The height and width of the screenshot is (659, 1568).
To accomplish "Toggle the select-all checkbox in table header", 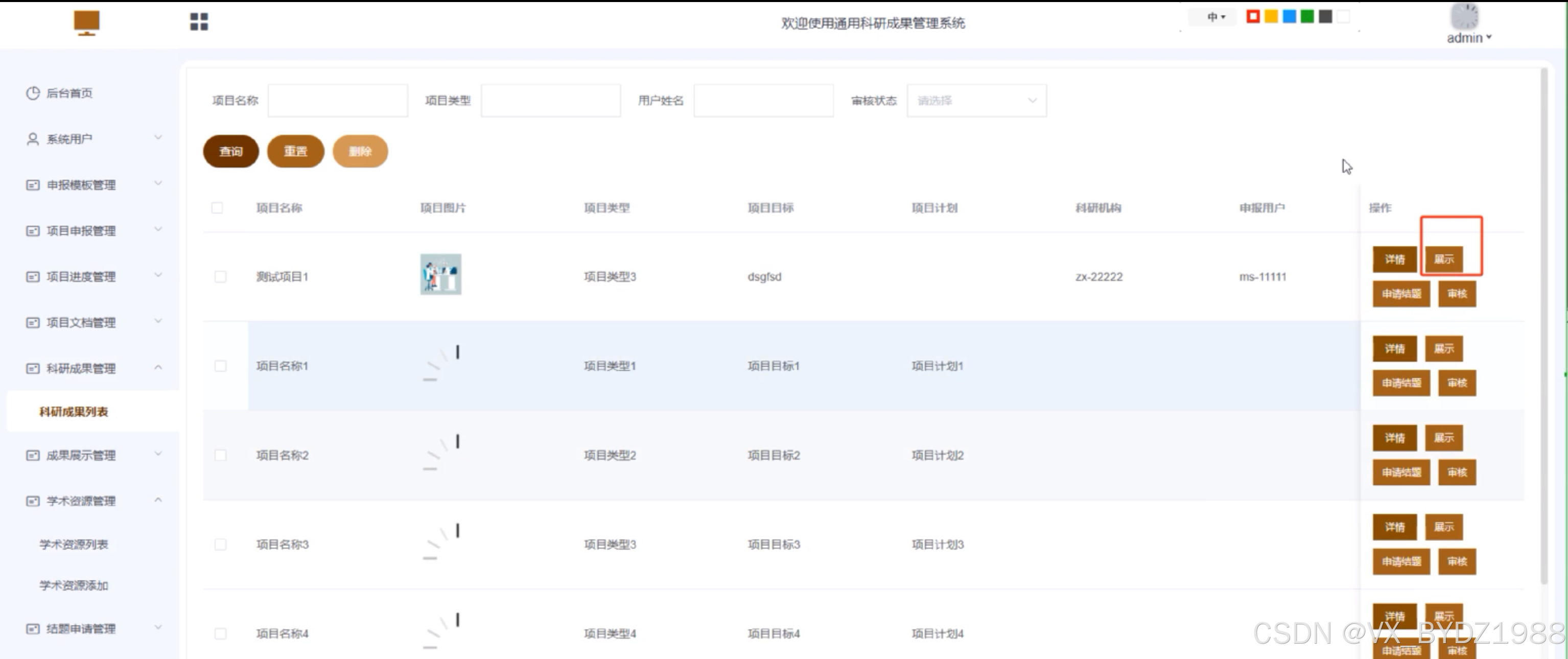I will 217,208.
